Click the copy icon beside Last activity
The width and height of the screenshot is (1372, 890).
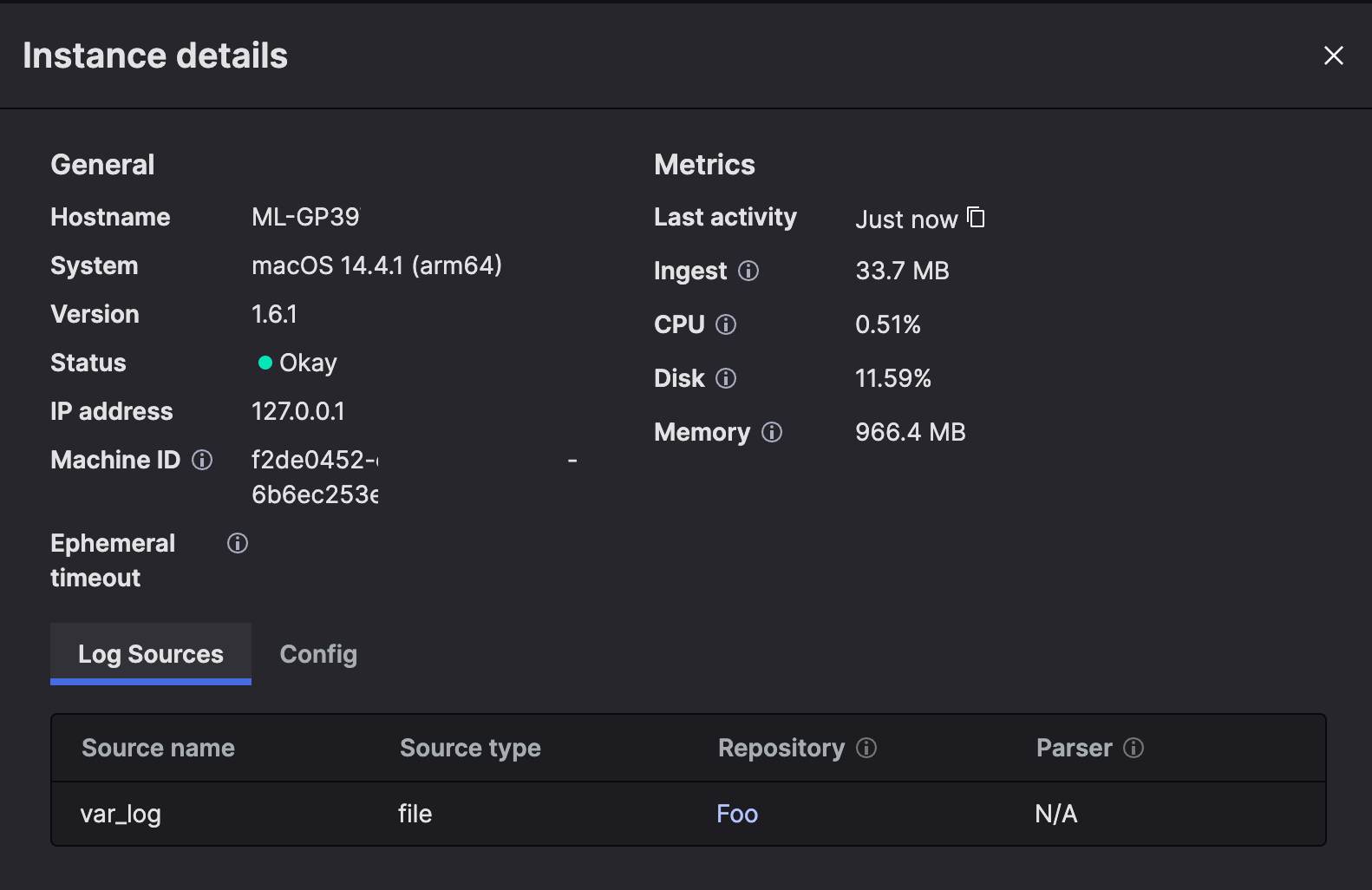tap(976, 217)
